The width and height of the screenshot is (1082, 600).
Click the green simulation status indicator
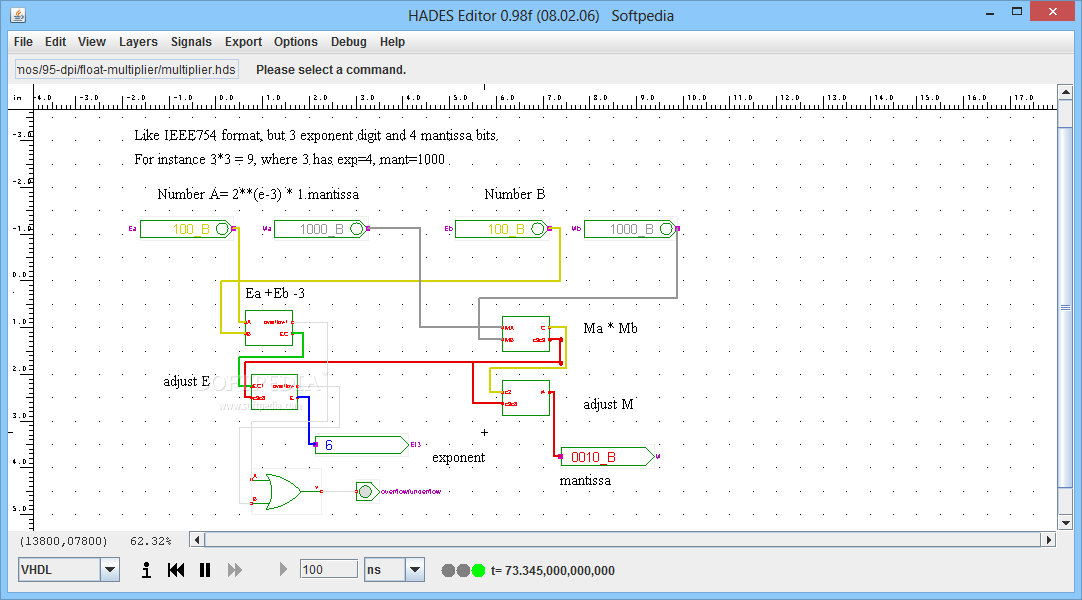478,570
